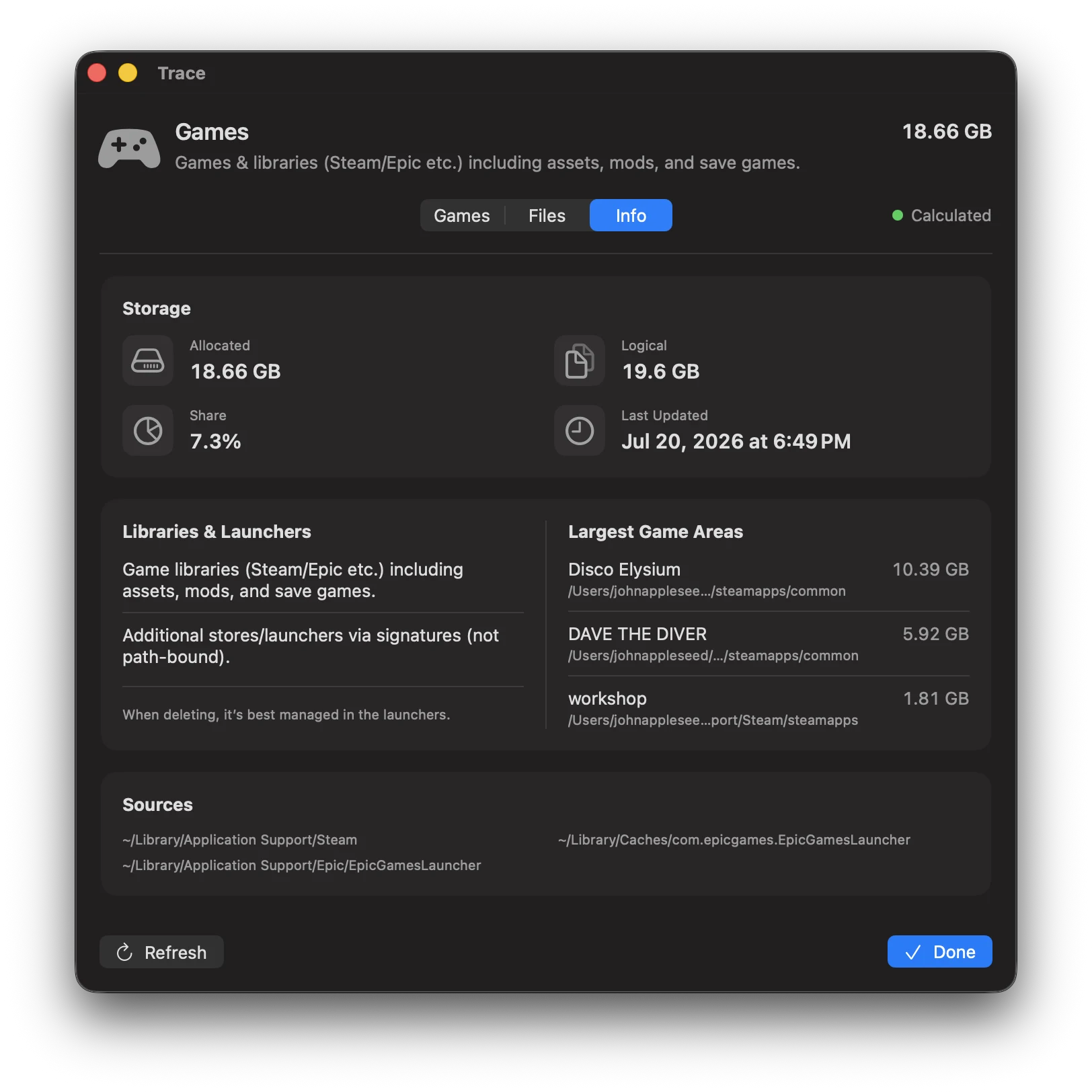Minimize the Trace window with yellow button

click(x=128, y=73)
